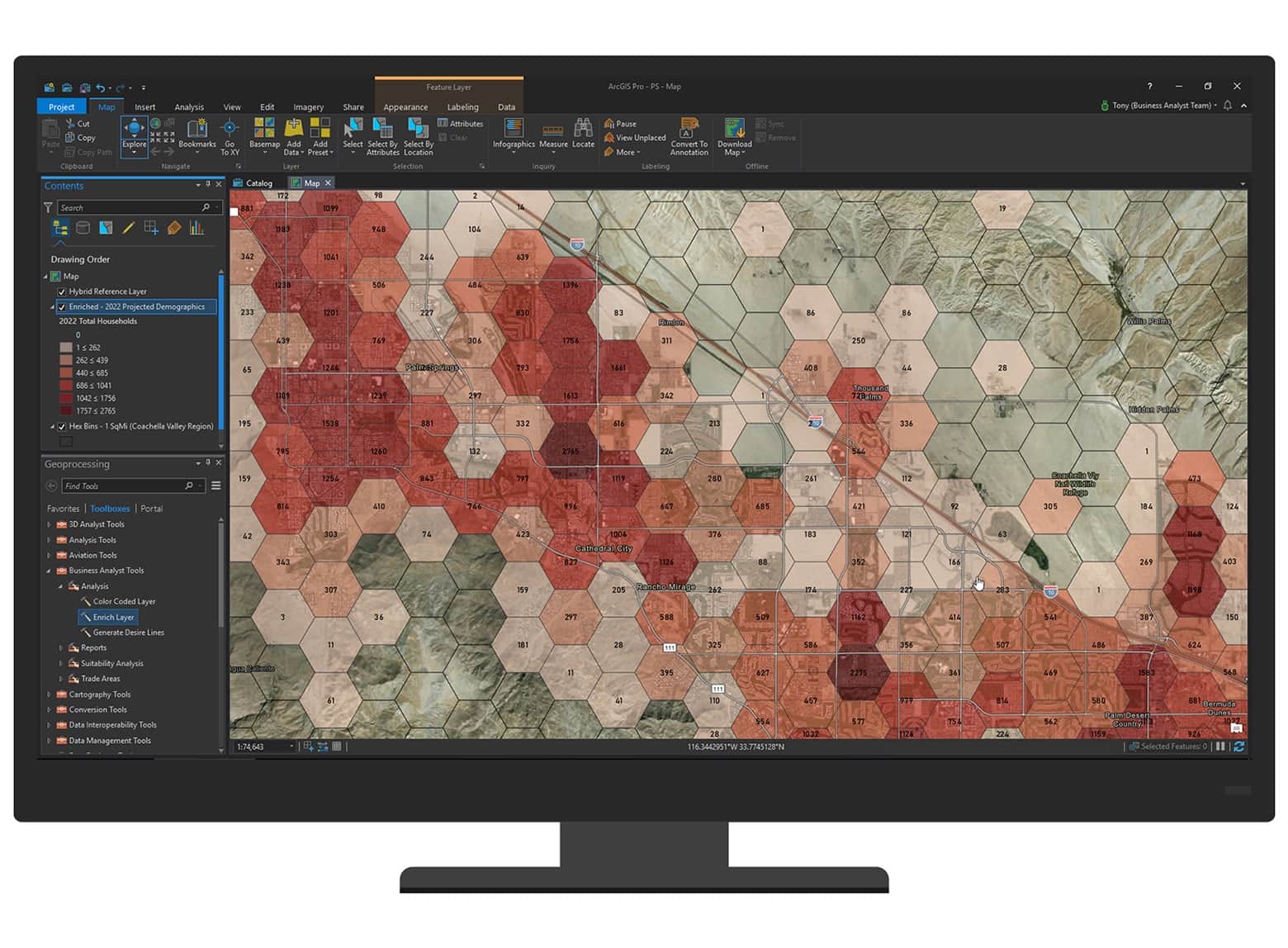Select the Explore navigation tool
Image resolution: width=1288 pixels, height=948 pixels.
[x=134, y=135]
